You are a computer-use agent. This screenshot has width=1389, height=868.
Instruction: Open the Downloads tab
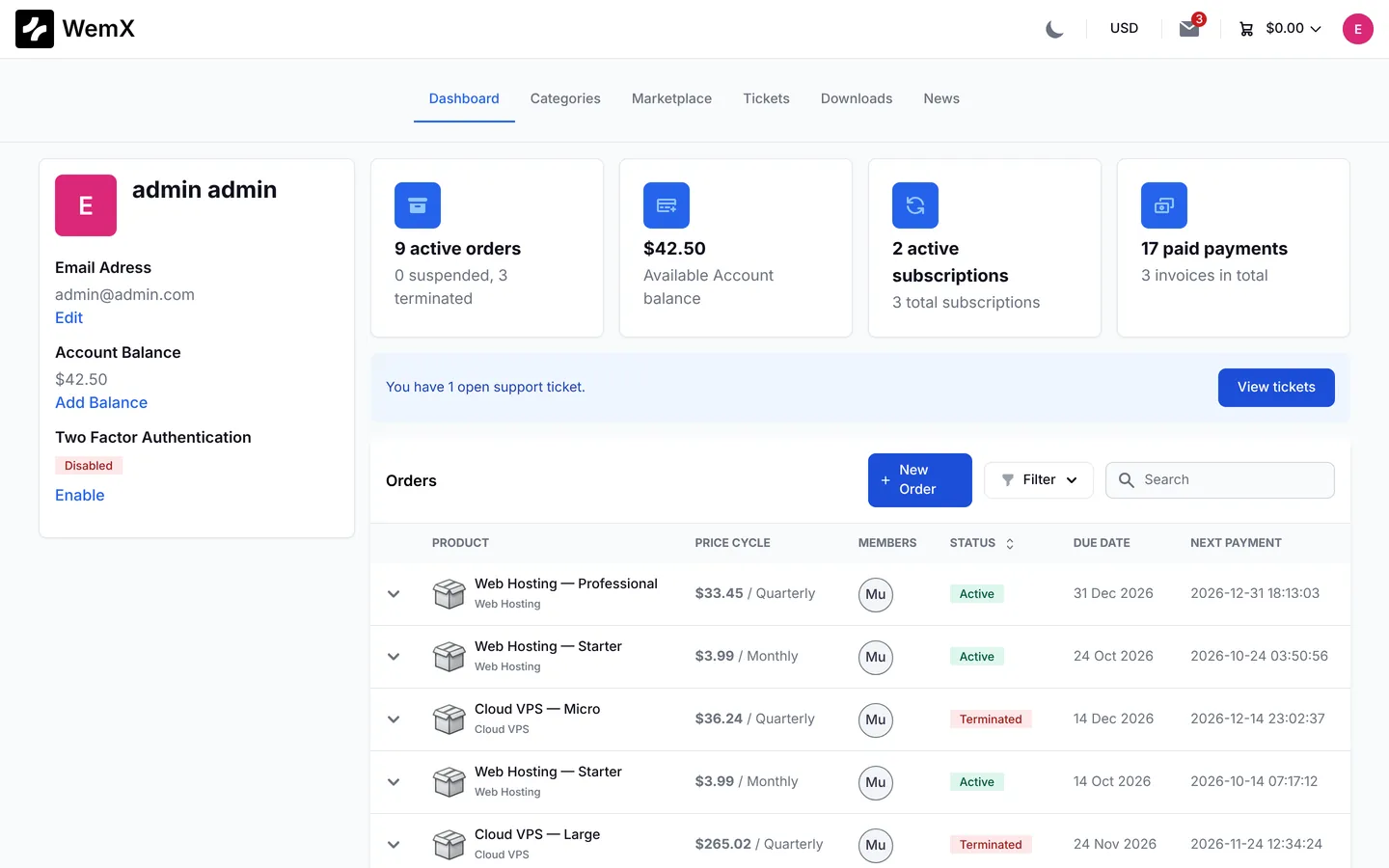857,98
